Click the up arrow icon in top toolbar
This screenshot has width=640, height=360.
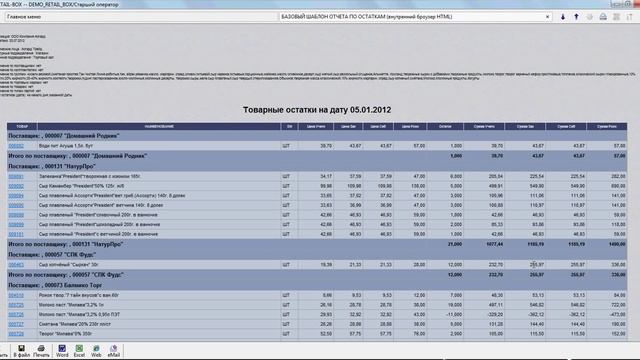click(576, 17)
